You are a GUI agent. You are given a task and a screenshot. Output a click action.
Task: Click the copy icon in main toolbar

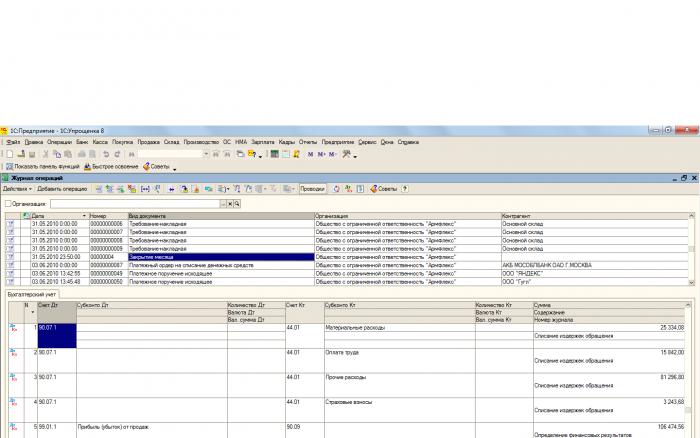57,154
